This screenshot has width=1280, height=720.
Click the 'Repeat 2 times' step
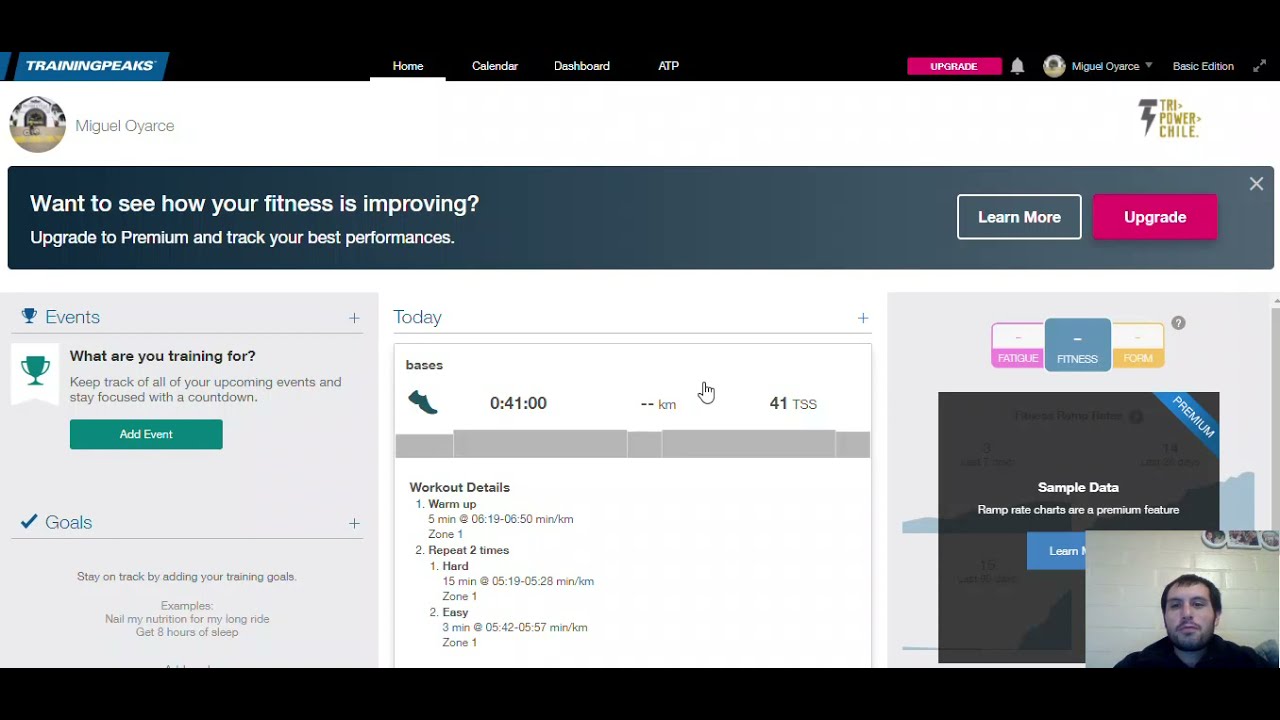click(x=468, y=550)
